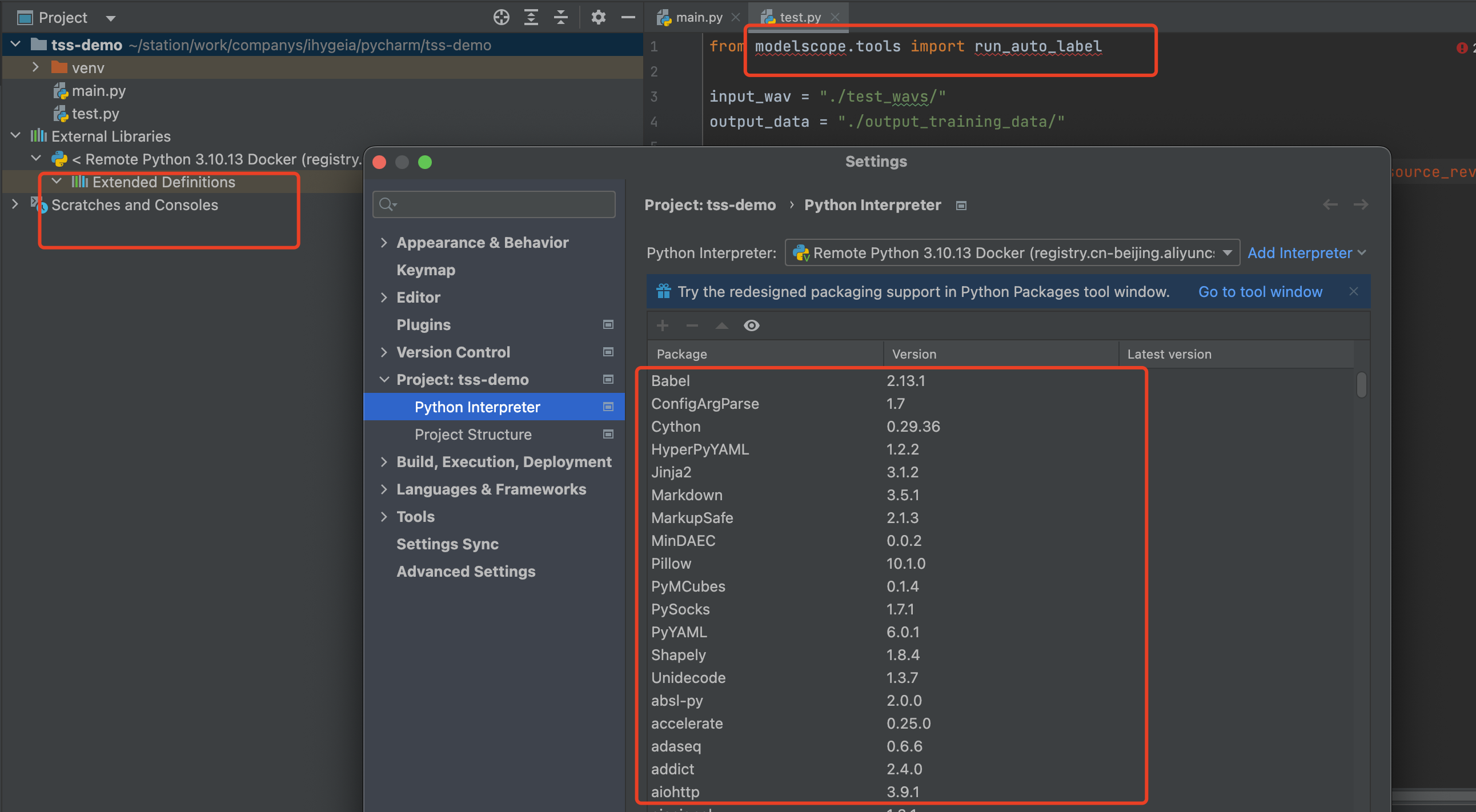Click the search magnifier icon in Settings
The width and height of the screenshot is (1476, 812).
pos(388,204)
